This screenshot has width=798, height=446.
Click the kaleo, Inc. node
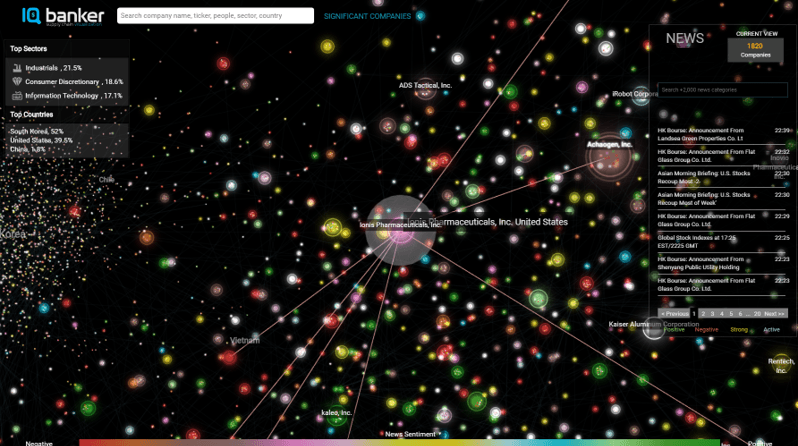[336, 416]
